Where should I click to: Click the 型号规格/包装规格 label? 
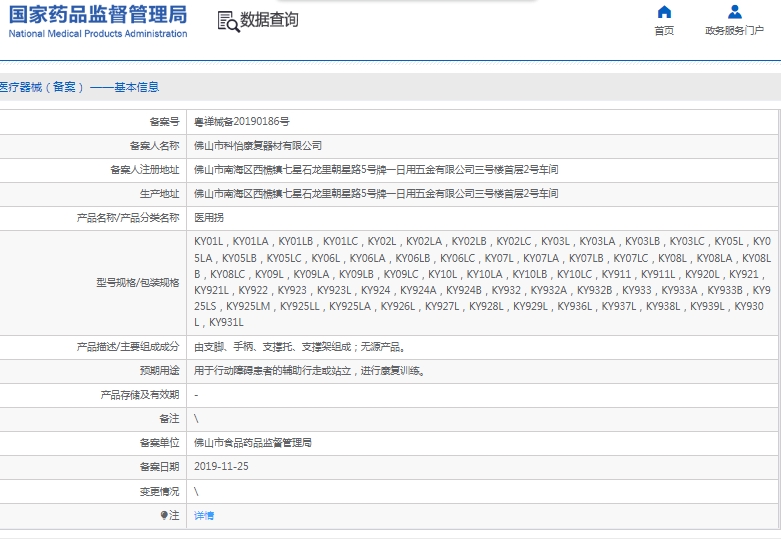pyautogui.click(x=137, y=283)
